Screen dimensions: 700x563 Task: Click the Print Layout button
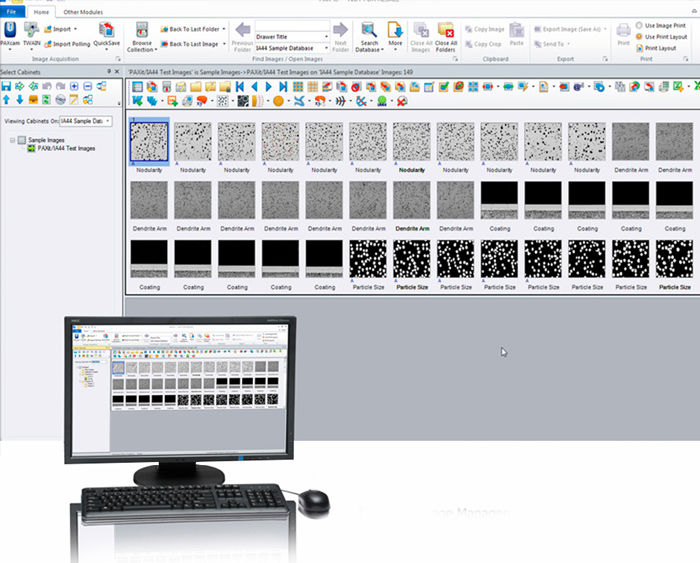tap(660, 47)
